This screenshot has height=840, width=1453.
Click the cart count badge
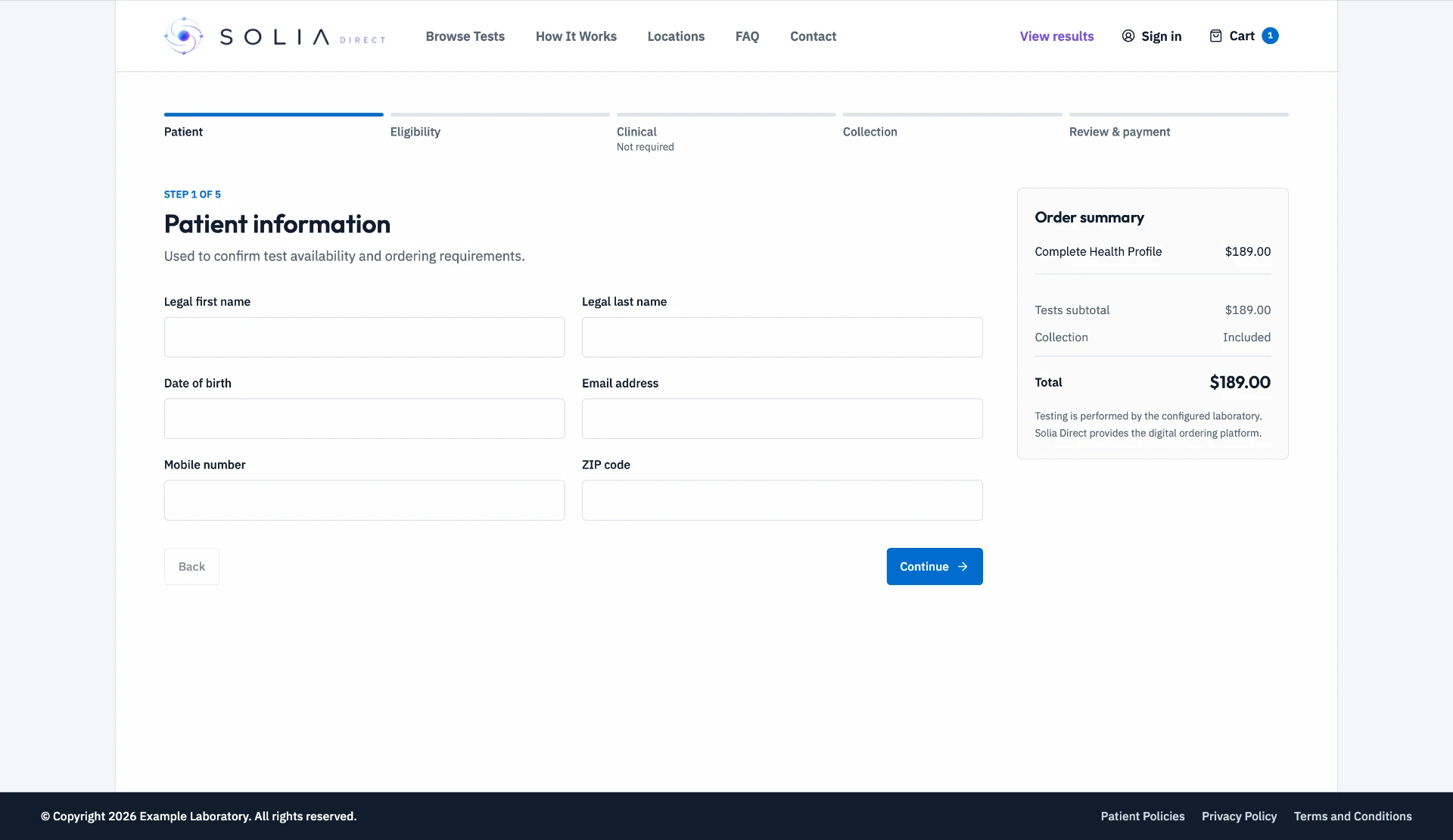pyautogui.click(x=1270, y=36)
